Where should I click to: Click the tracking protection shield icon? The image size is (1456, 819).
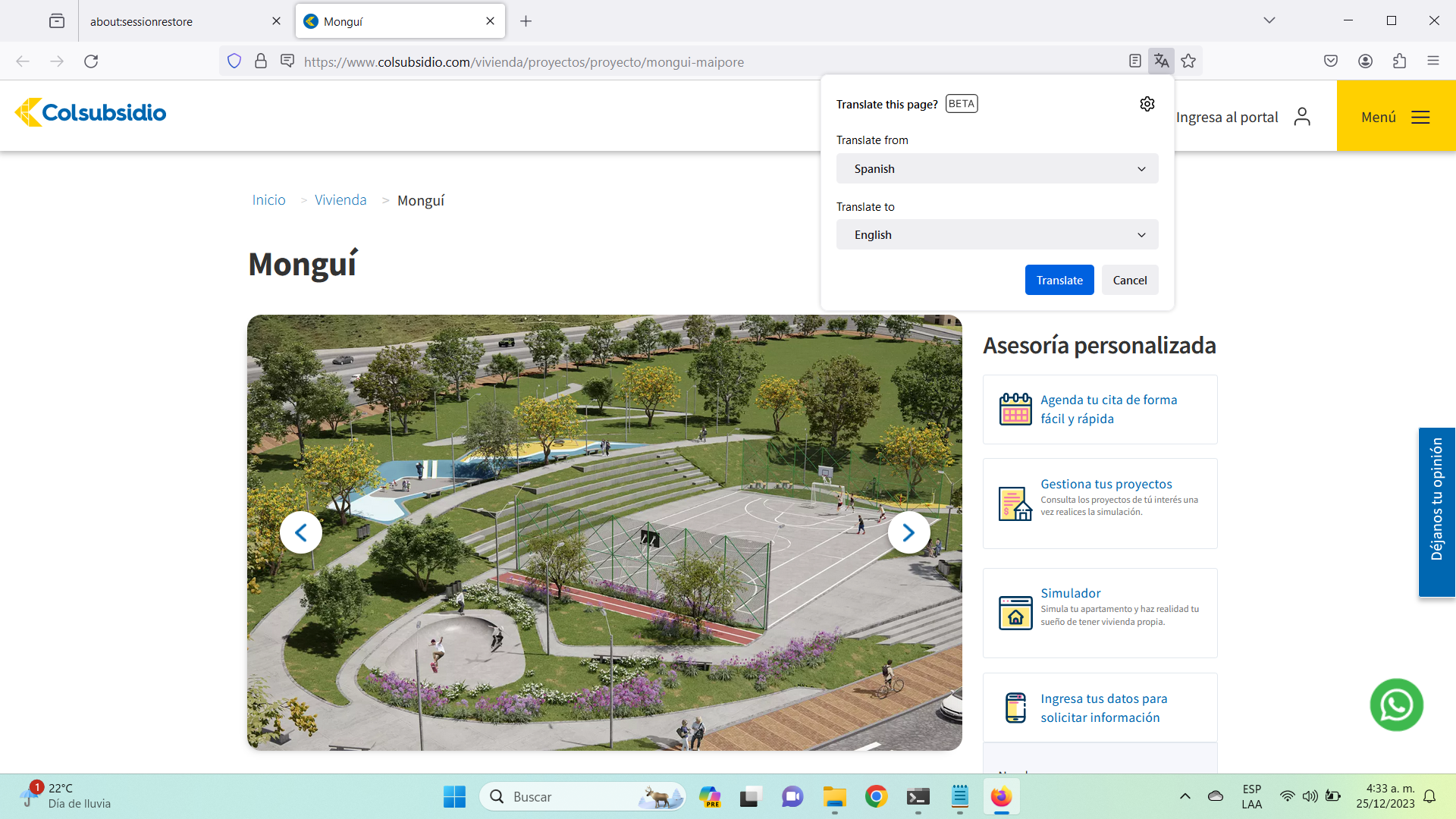(234, 61)
